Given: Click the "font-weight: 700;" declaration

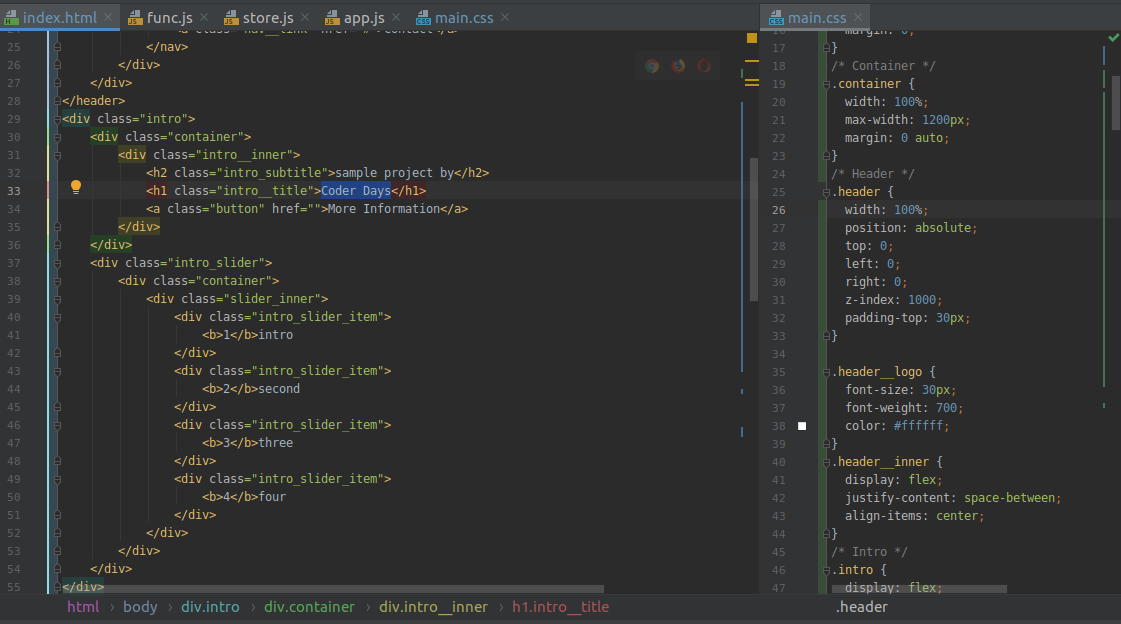Looking at the screenshot, I should pos(904,408).
